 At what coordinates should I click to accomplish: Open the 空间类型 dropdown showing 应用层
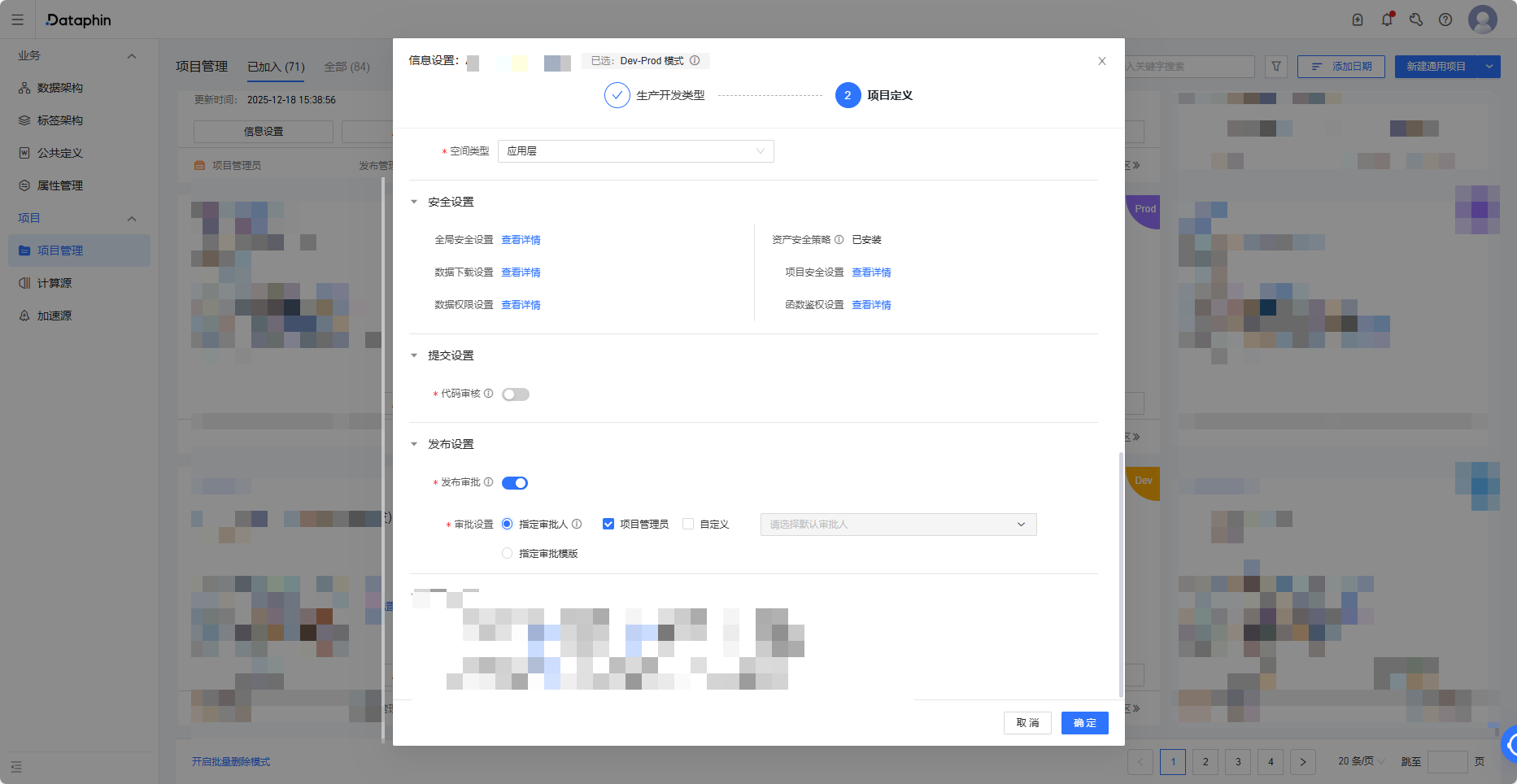click(x=636, y=151)
